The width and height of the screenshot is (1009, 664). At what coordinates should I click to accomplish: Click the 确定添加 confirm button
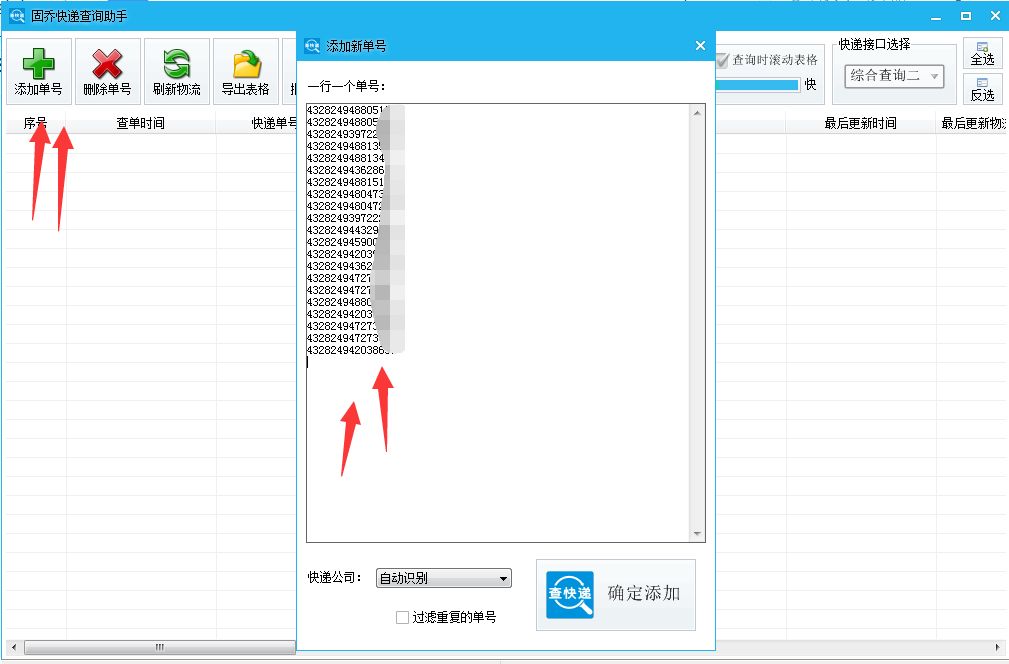click(x=616, y=595)
